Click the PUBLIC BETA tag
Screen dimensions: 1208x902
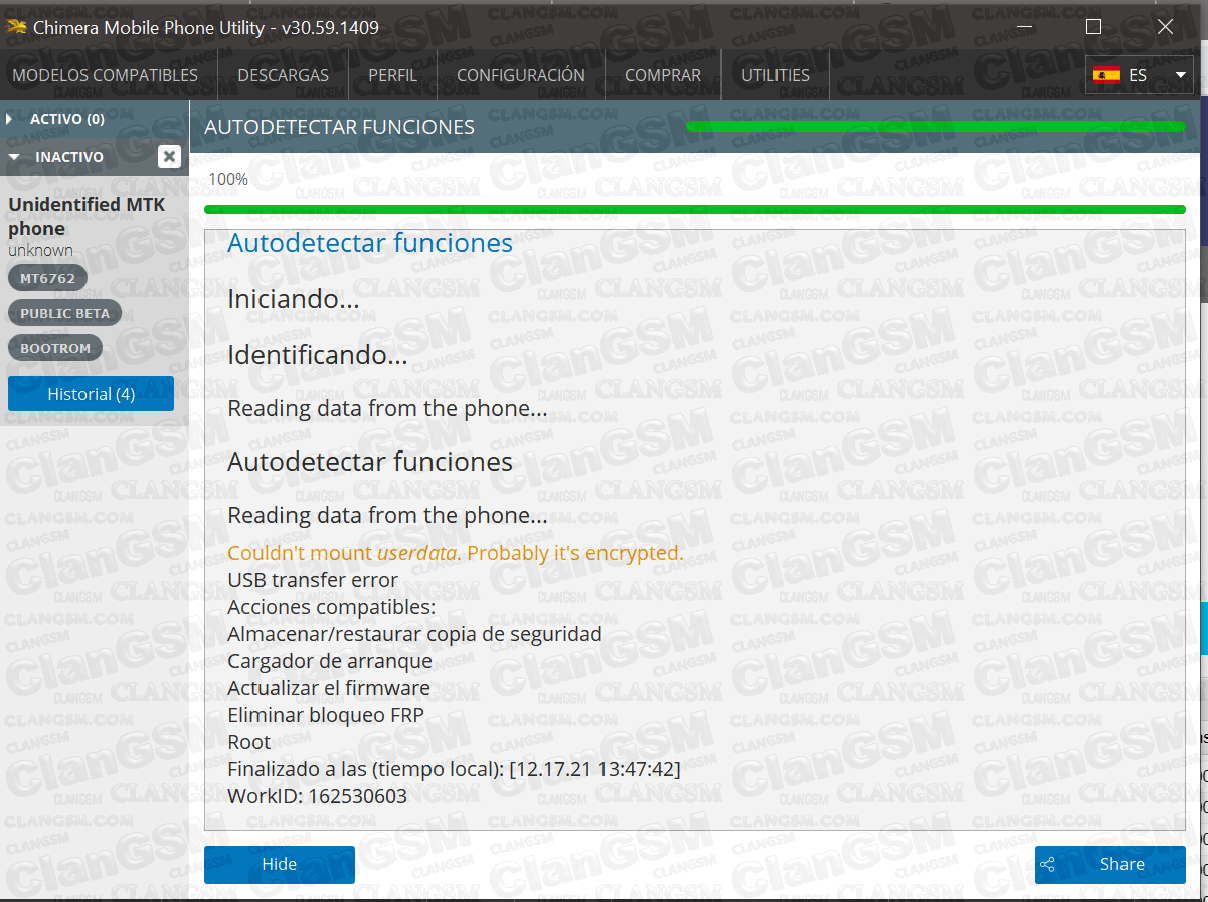click(66, 313)
